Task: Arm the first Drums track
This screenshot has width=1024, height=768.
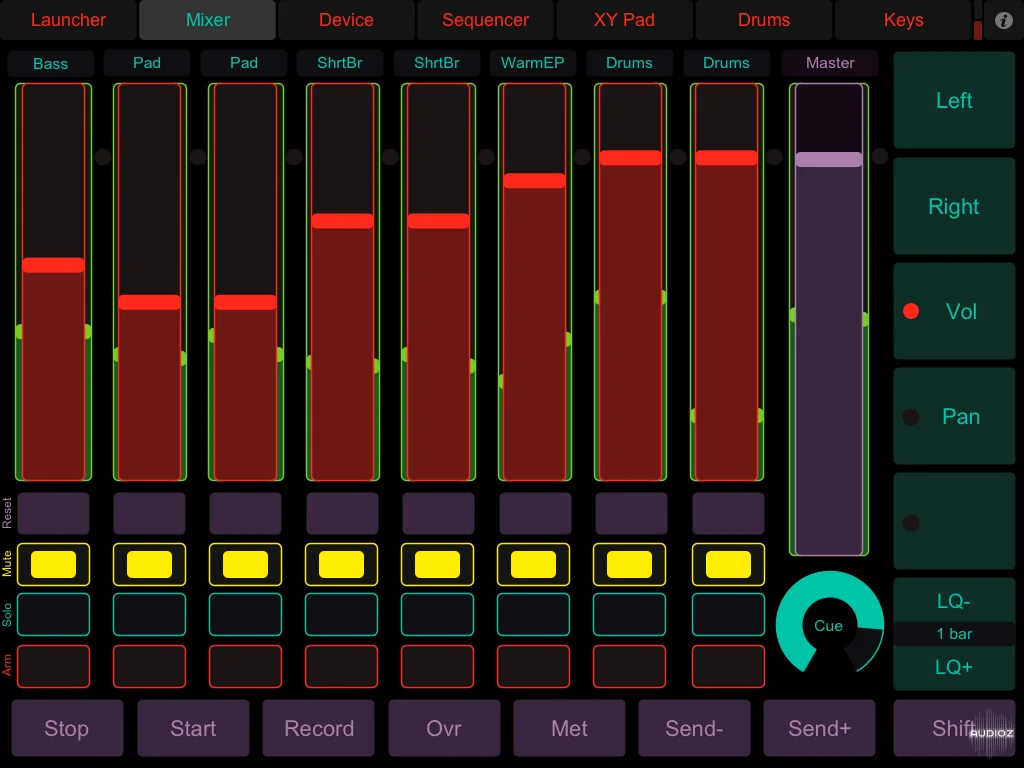Action: (x=630, y=666)
